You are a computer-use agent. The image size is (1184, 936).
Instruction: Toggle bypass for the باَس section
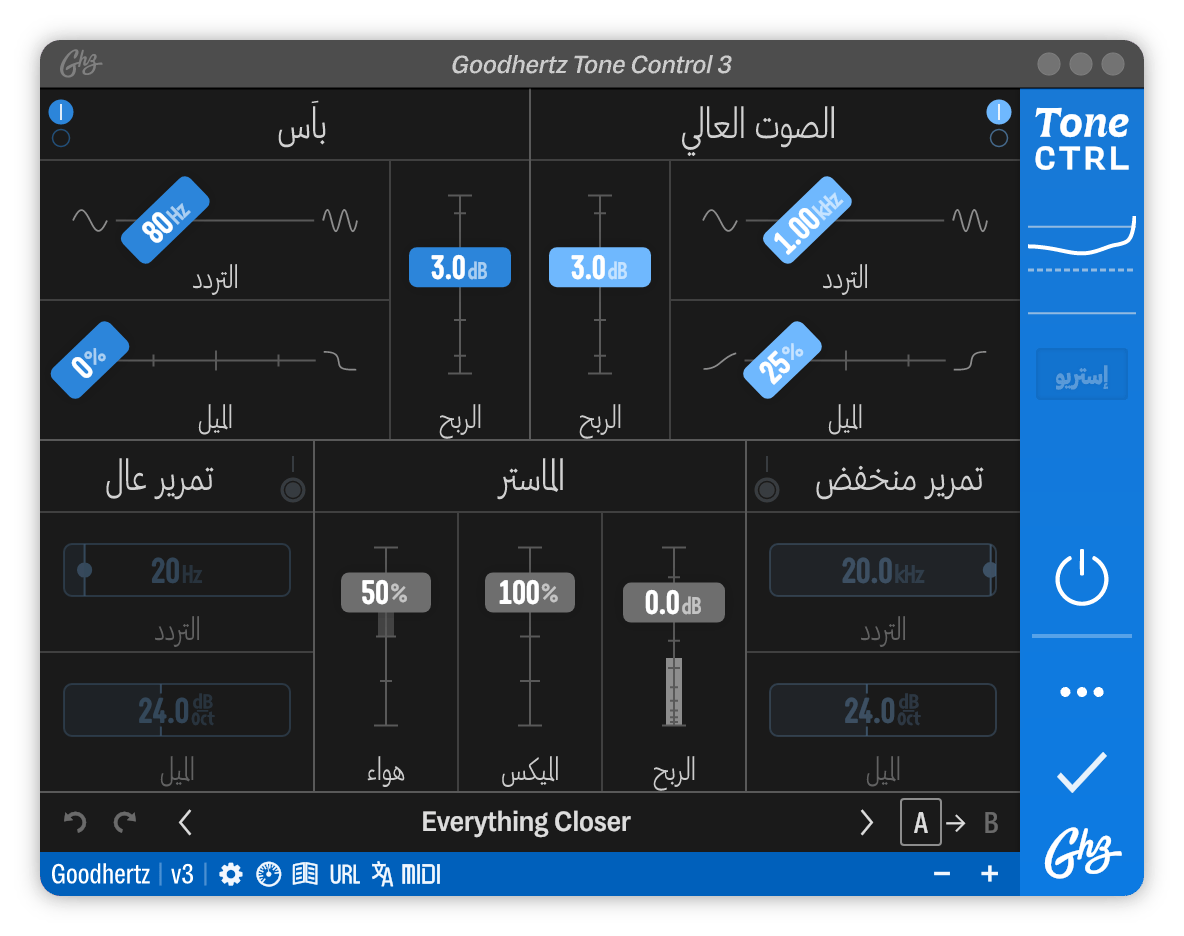pos(61,112)
